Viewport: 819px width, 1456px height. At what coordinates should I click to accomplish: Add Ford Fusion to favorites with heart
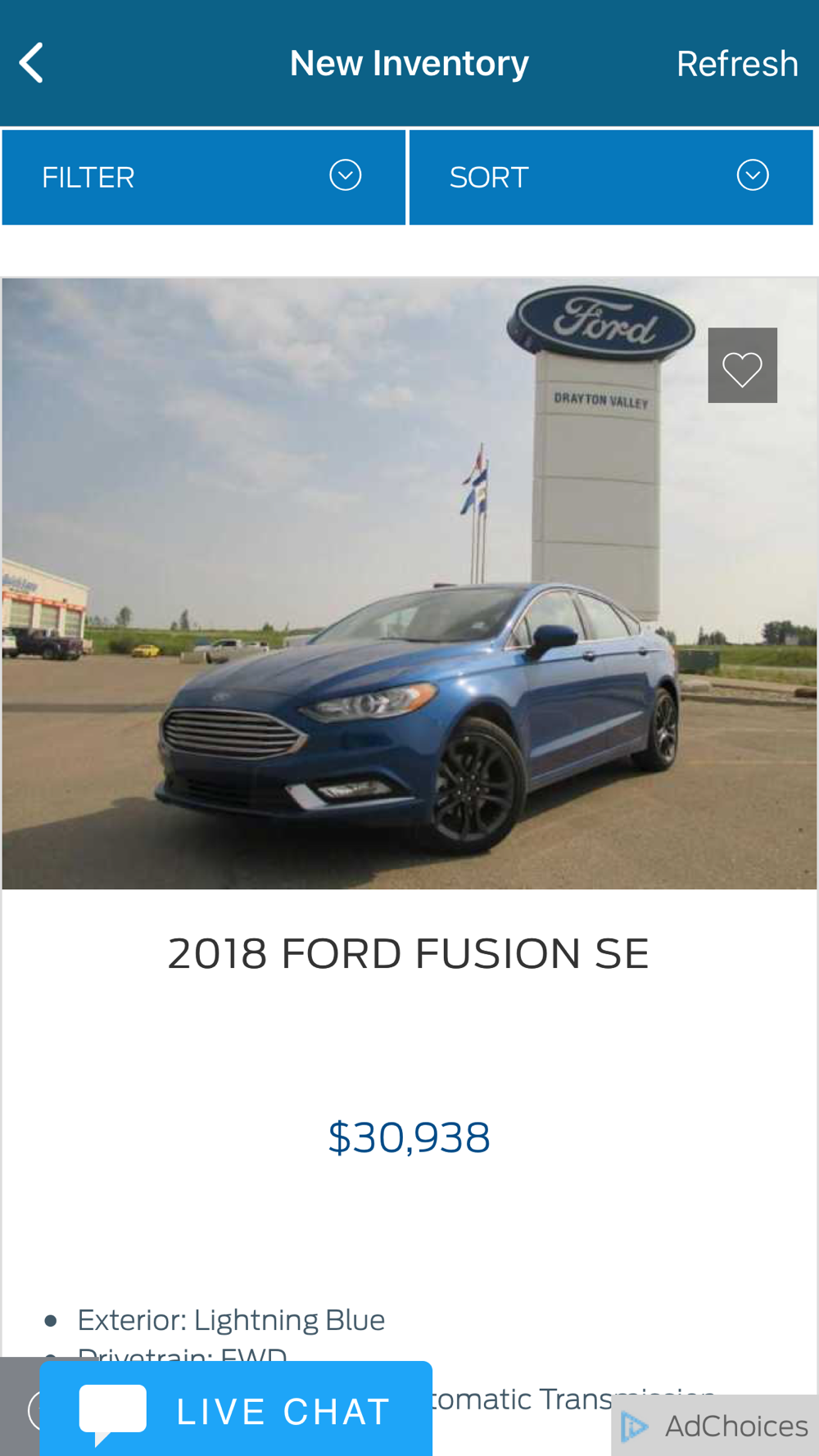point(742,365)
